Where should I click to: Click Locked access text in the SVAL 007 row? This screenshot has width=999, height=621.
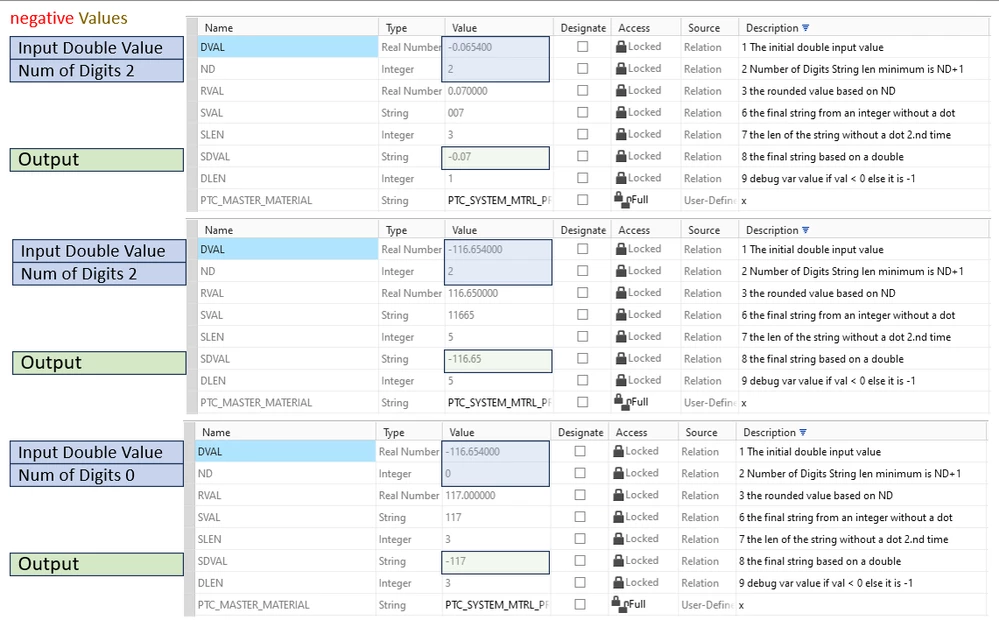pyautogui.click(x=644, y=112)
